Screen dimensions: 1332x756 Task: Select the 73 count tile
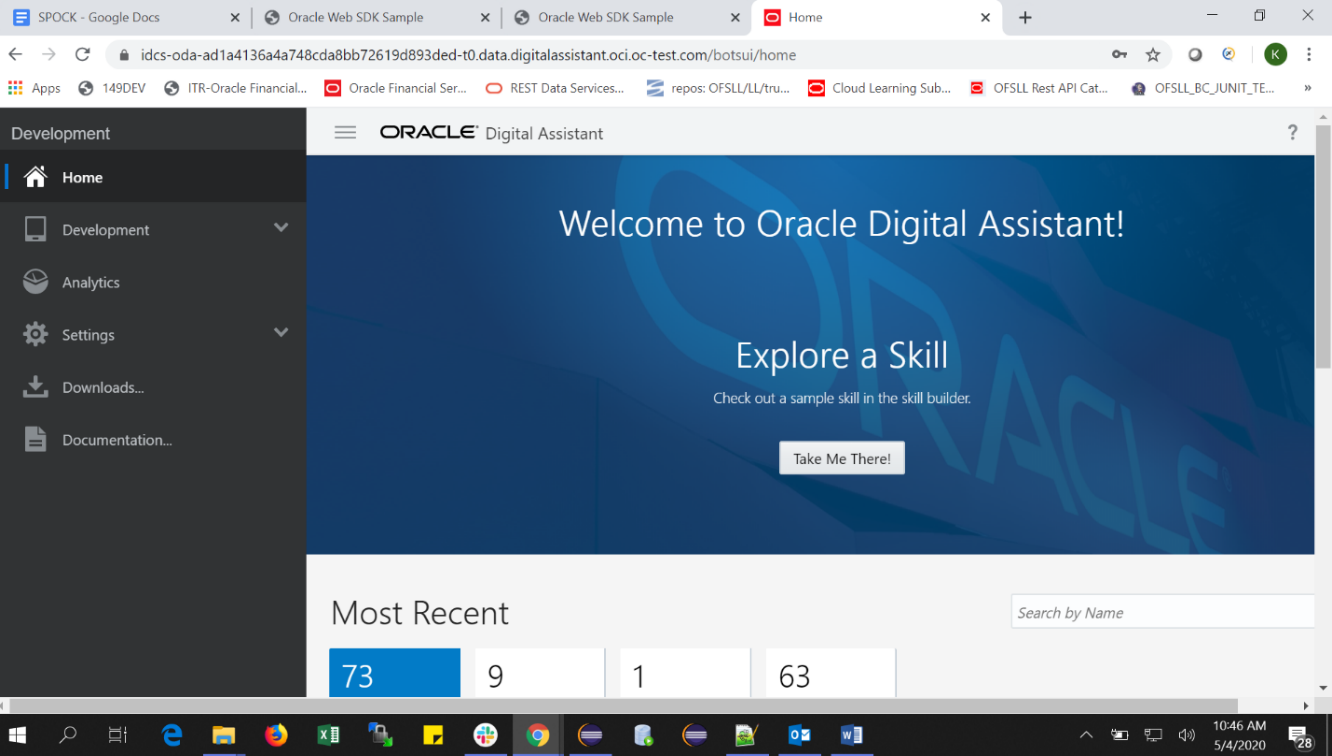pos(395,673)
